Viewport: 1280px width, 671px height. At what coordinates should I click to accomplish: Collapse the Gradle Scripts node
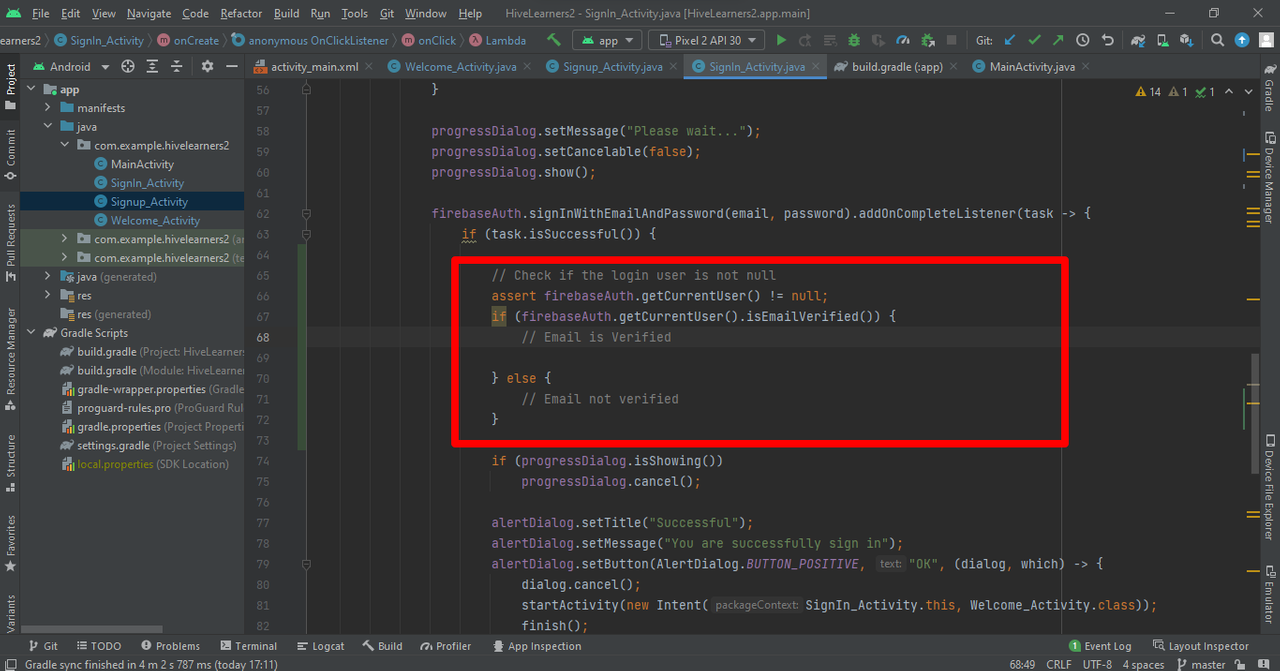(x=31, y=333)
